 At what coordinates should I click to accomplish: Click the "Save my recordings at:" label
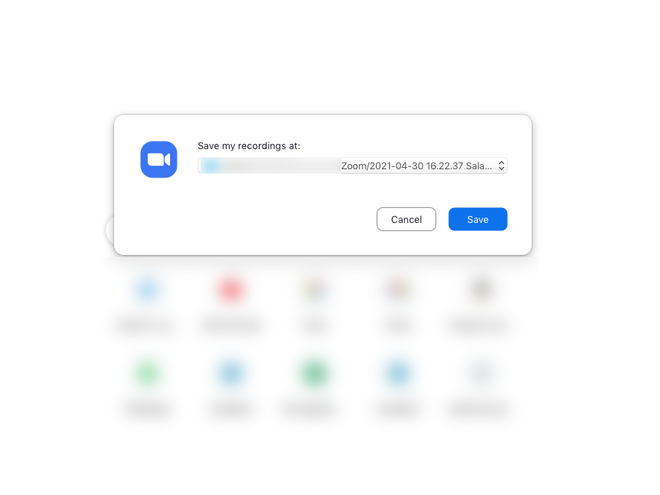coord(249,146)
